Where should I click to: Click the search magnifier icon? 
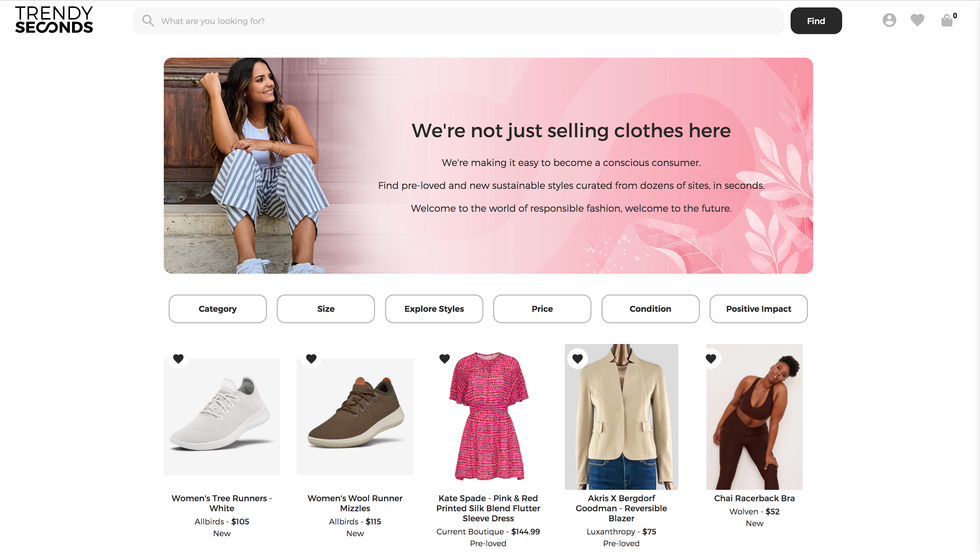(x=148, y=21)
